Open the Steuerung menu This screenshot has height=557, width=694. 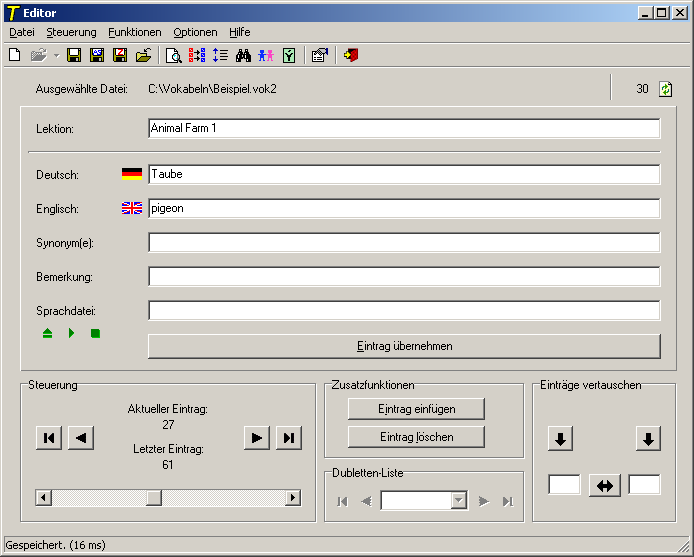[x=71, y=32]
